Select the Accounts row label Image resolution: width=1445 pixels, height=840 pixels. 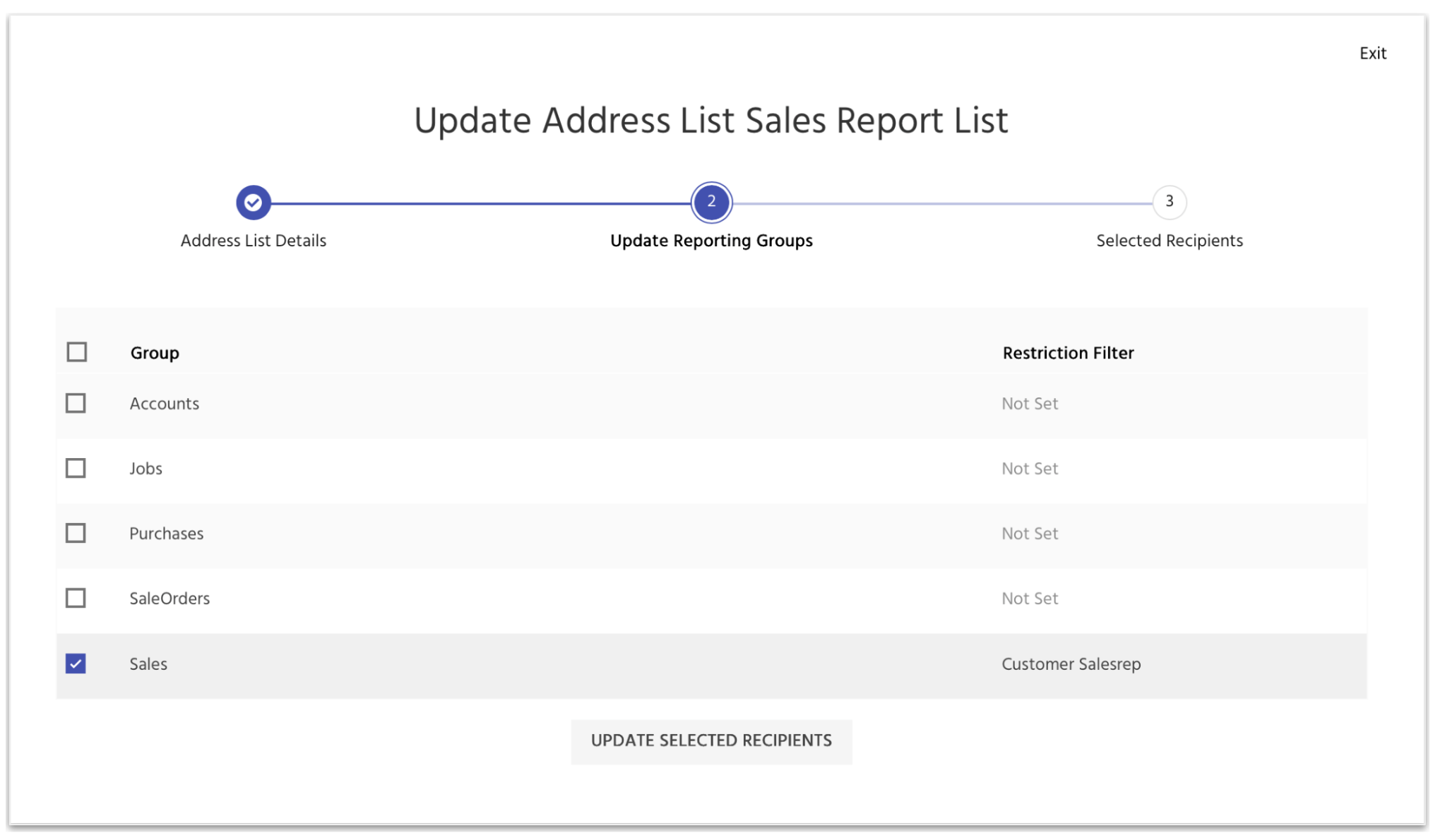point(164,404)
